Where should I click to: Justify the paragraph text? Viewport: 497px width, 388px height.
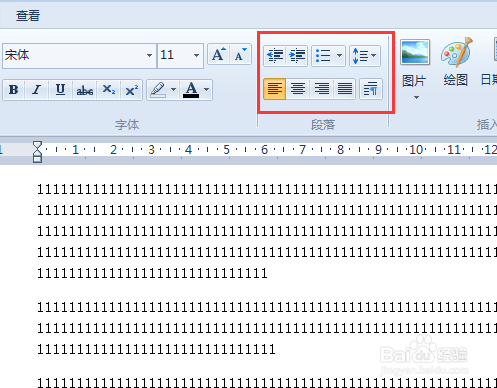point(345,89)
